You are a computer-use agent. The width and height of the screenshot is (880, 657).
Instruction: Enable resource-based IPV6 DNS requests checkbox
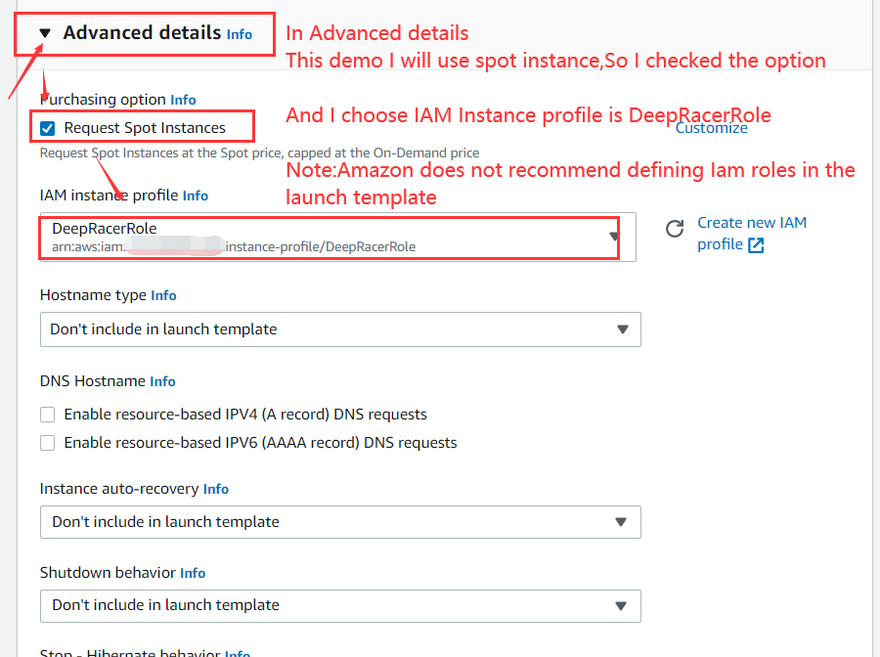click(48, 442)
